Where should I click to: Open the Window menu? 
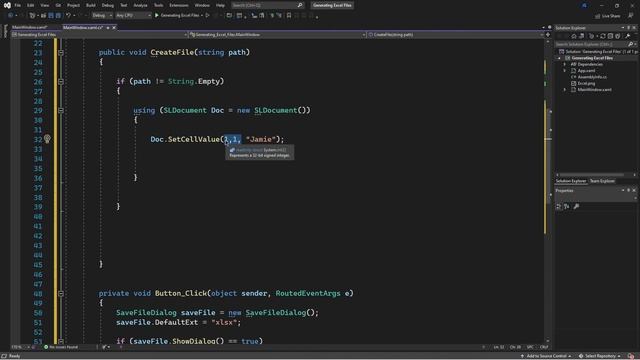202,5
